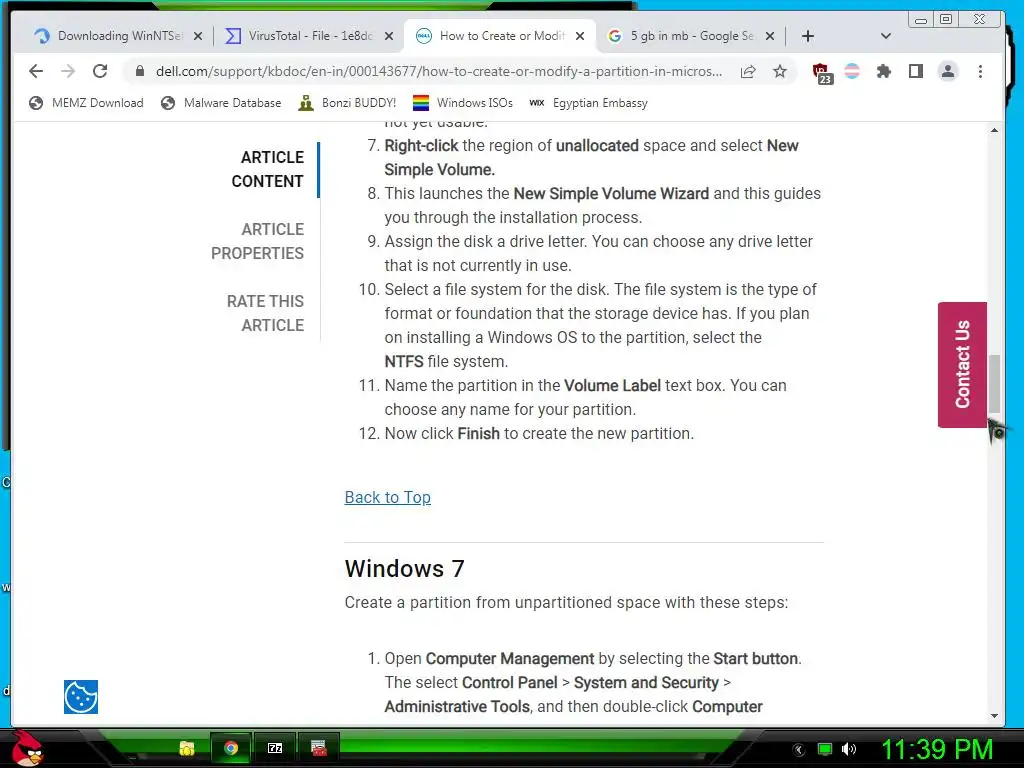Open the Chrome profile avatar
Screen dimensions: 1024x768
coord(948,71)
